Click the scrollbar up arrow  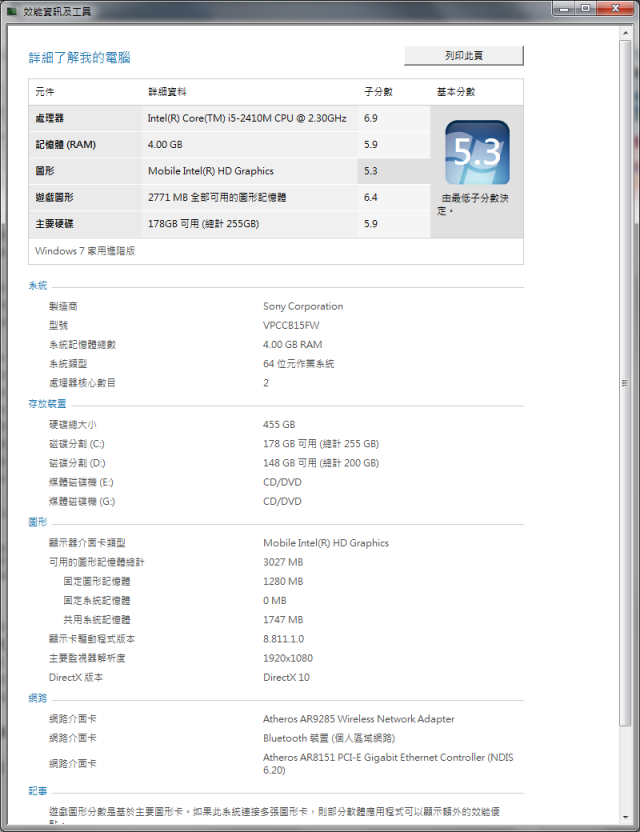[625, 33]
